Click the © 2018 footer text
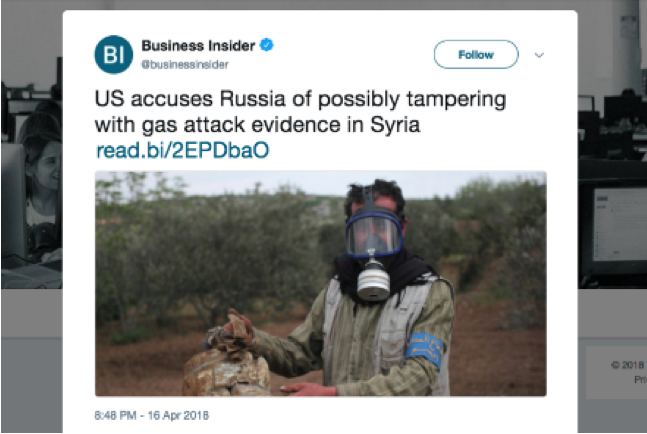The height and width of the screenshot is (434, 647). (628, 365)
